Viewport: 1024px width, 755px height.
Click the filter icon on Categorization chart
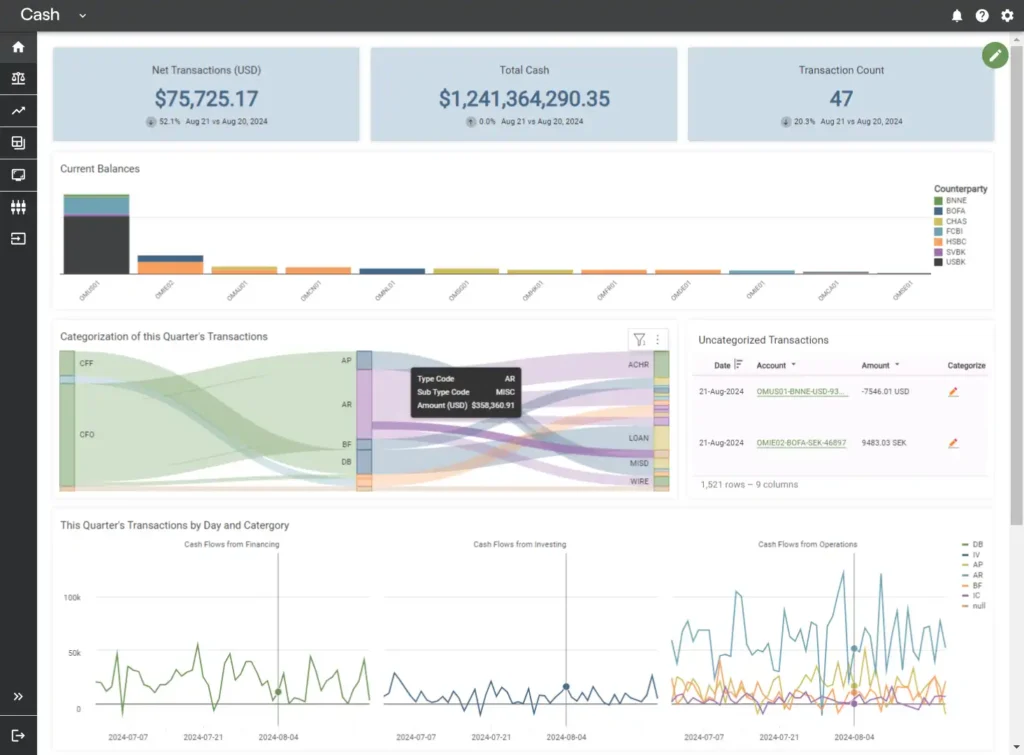point(639,340)
